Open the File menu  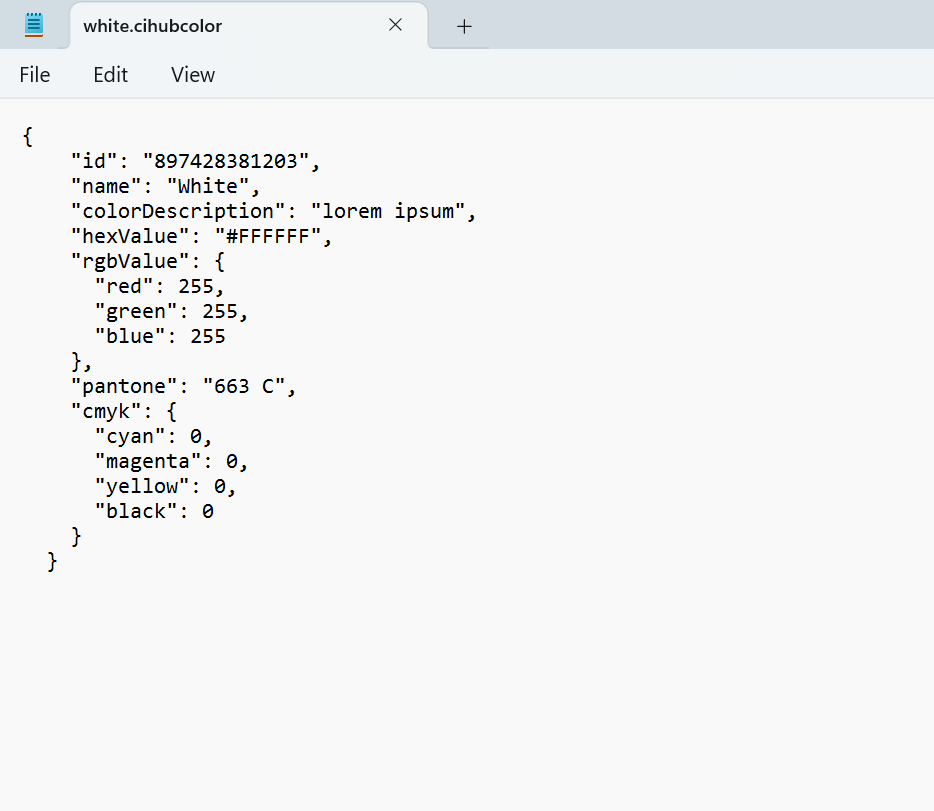click(x=35, y=75)
